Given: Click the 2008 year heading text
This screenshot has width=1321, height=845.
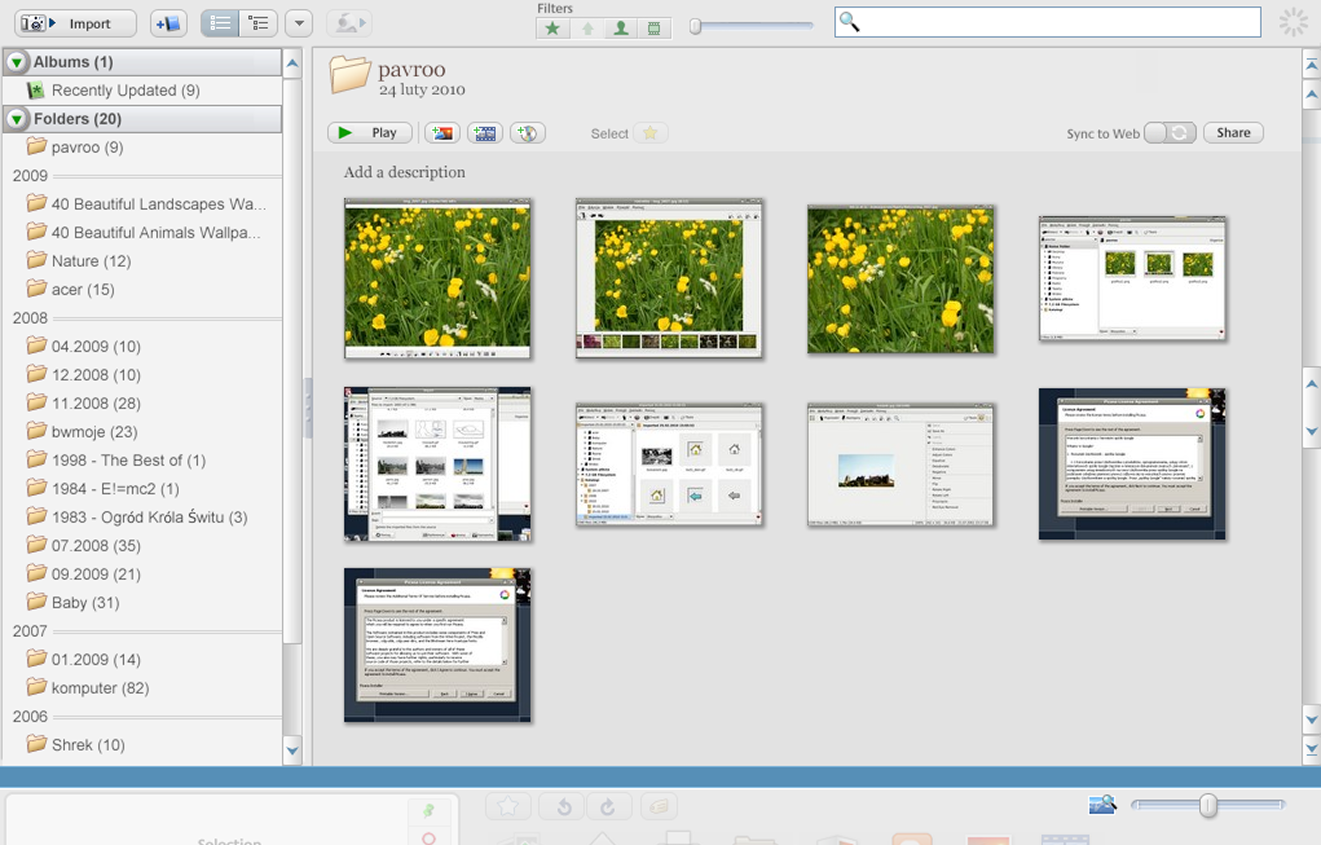Looking at the screenshot, I should click(30, 318).
